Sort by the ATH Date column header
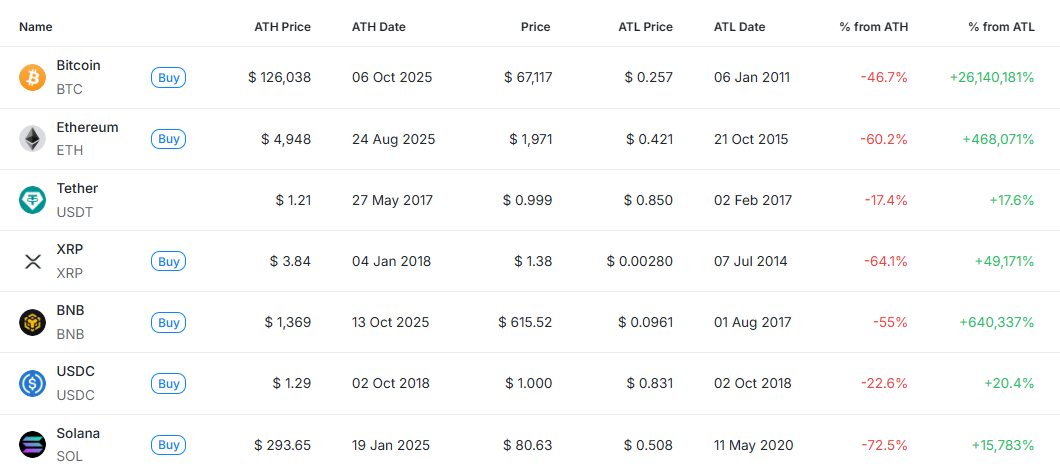Viewport: 1060px width, 475px height. (x=379, y=27)
